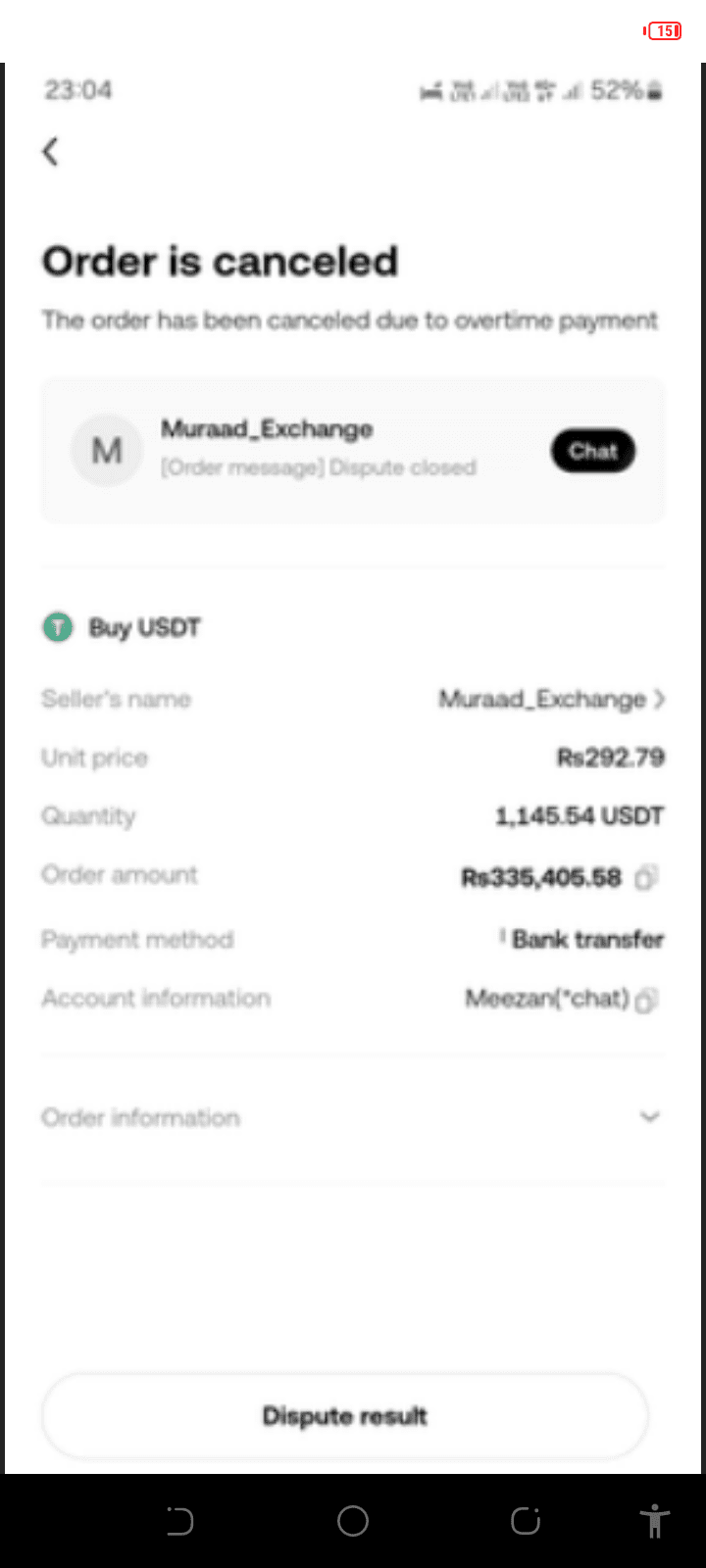This screenshot has height=1568, width=706.
Task: Tap the Order is canceled heading
Action: (x=220, y=262)
